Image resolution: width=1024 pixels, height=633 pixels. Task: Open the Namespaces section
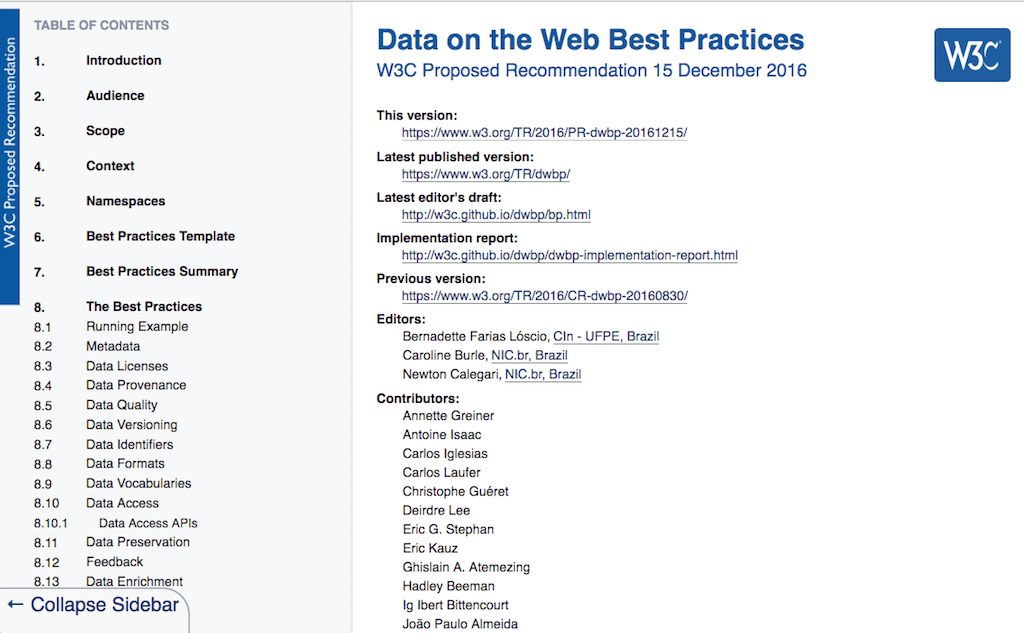(125, 201)
